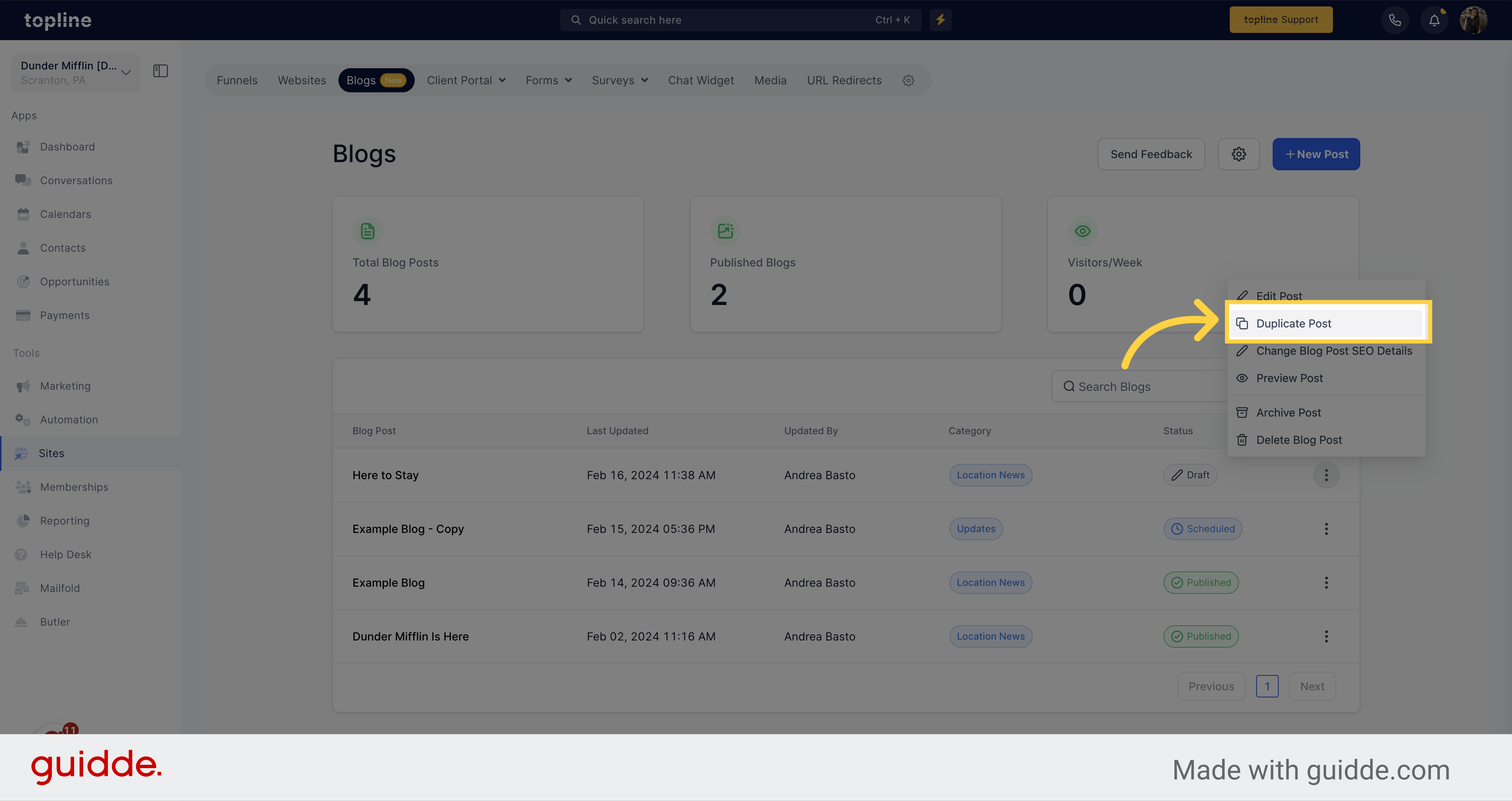Go to the Next page

(1312, 687)
